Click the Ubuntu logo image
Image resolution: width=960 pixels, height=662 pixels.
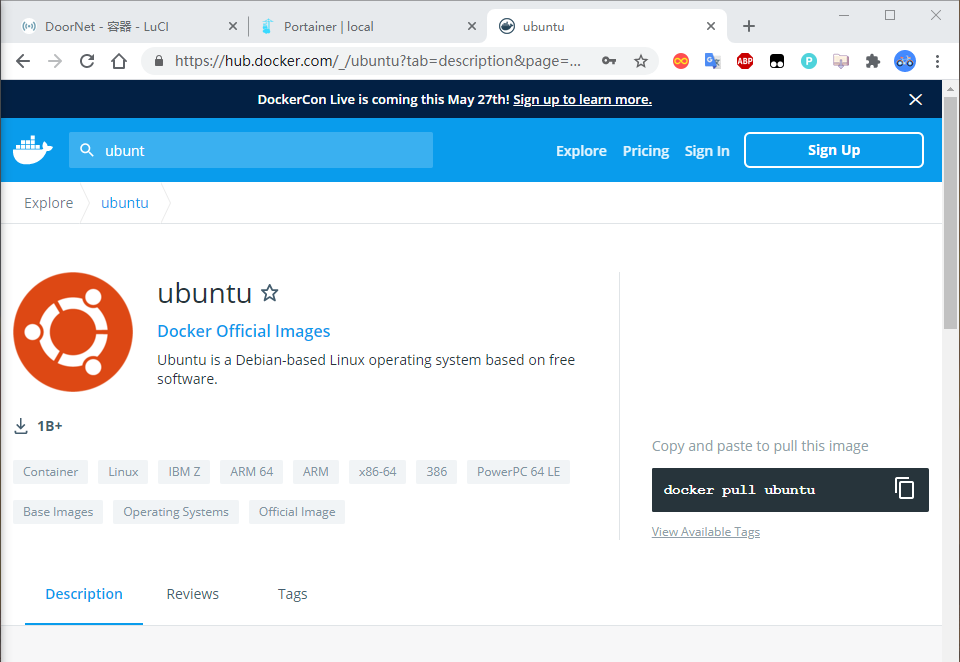pyautogui.click(x=73, y=332)
